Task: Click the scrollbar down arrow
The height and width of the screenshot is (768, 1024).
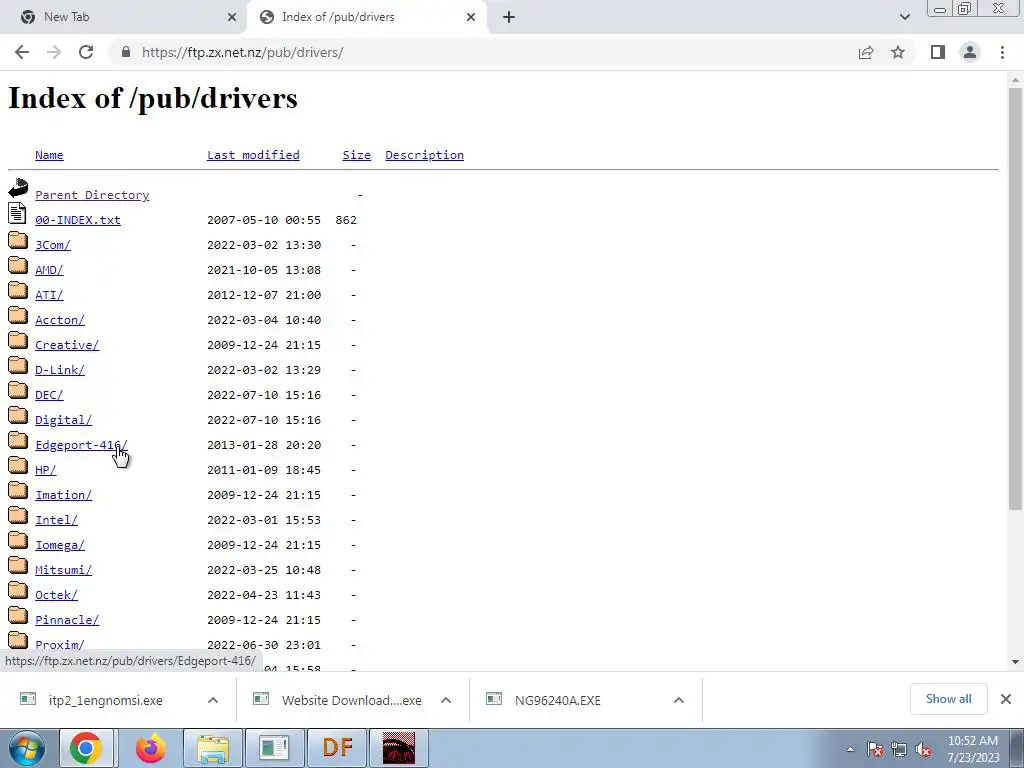Action: [1015, 662]
